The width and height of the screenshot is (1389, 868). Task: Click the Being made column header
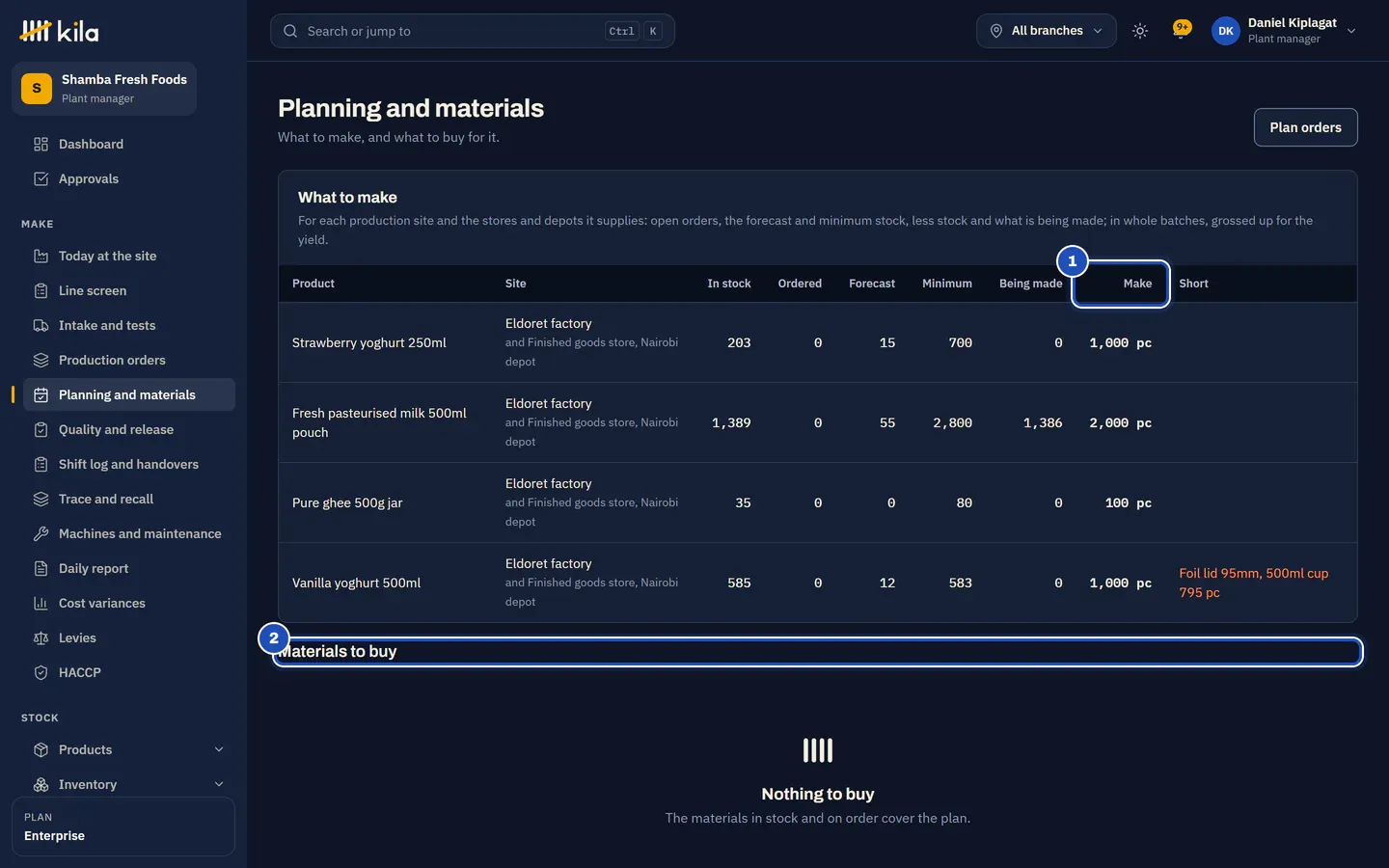coord(1030,284)
